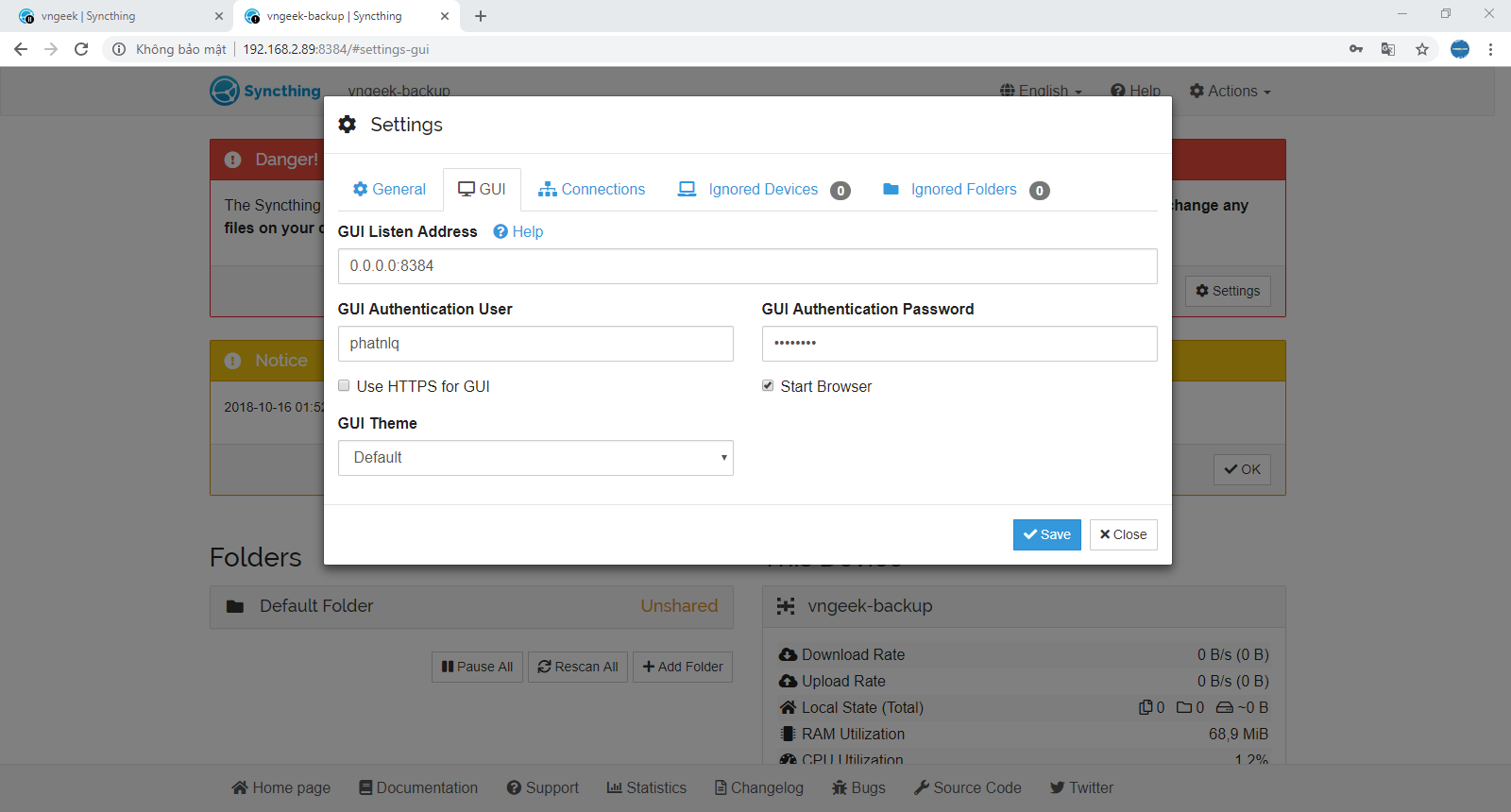Open the Statistics footer link
Screen dimensions: 1511x812
pos(647,787)
